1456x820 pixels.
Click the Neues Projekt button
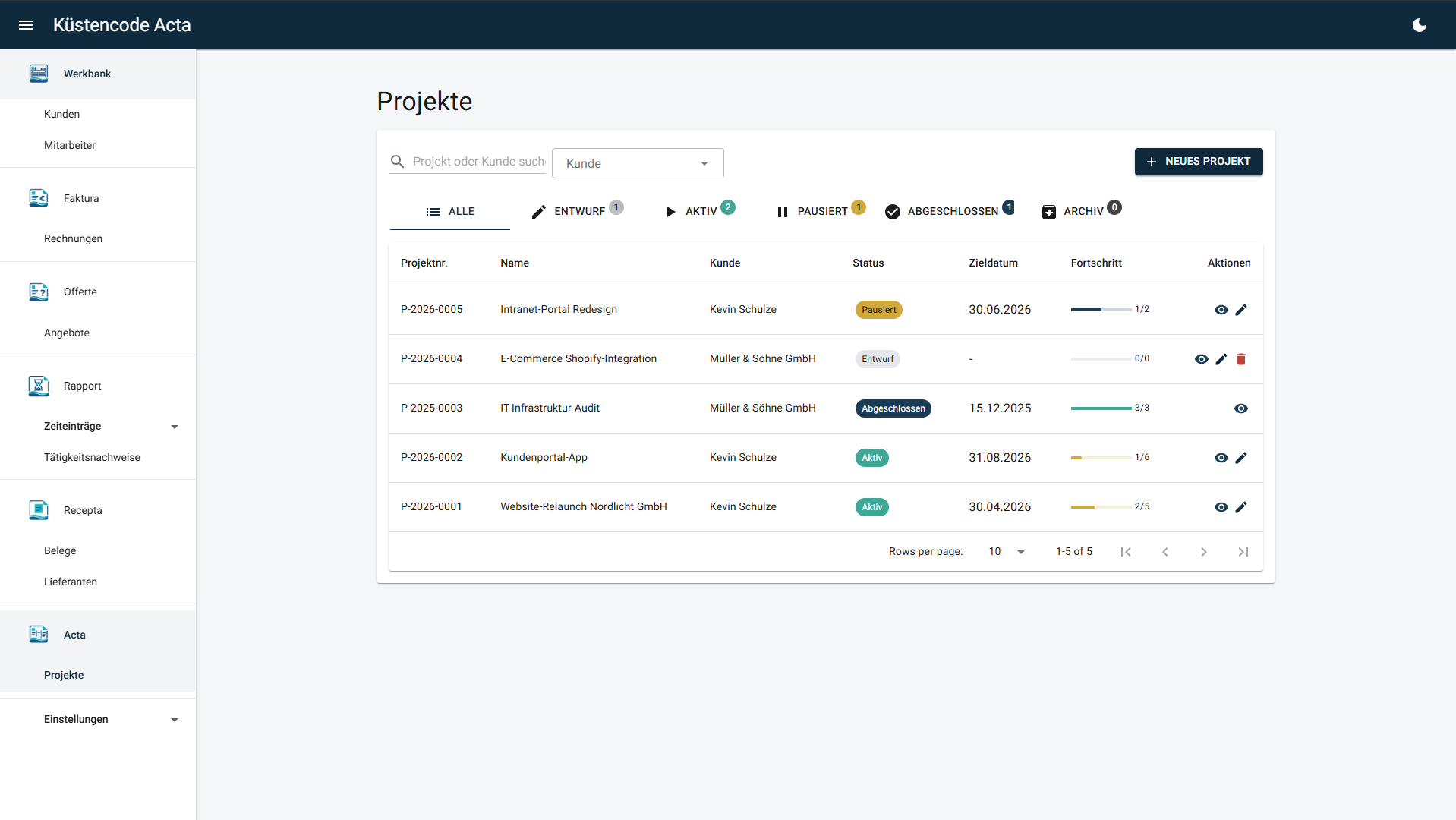coord(1198,162)
